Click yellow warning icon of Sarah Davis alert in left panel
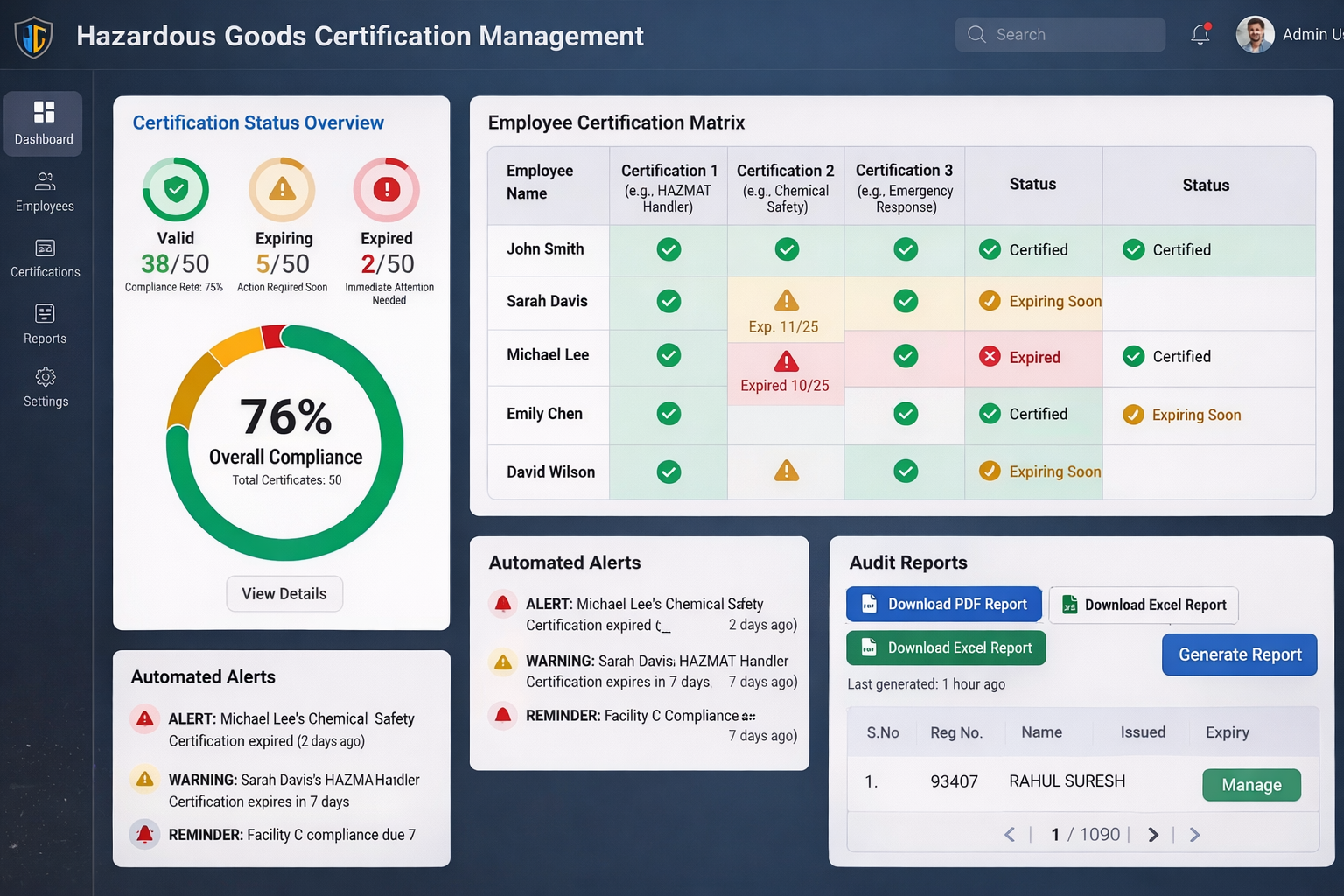The height and width of the screenshot is (896, 1344). point(145,779)
